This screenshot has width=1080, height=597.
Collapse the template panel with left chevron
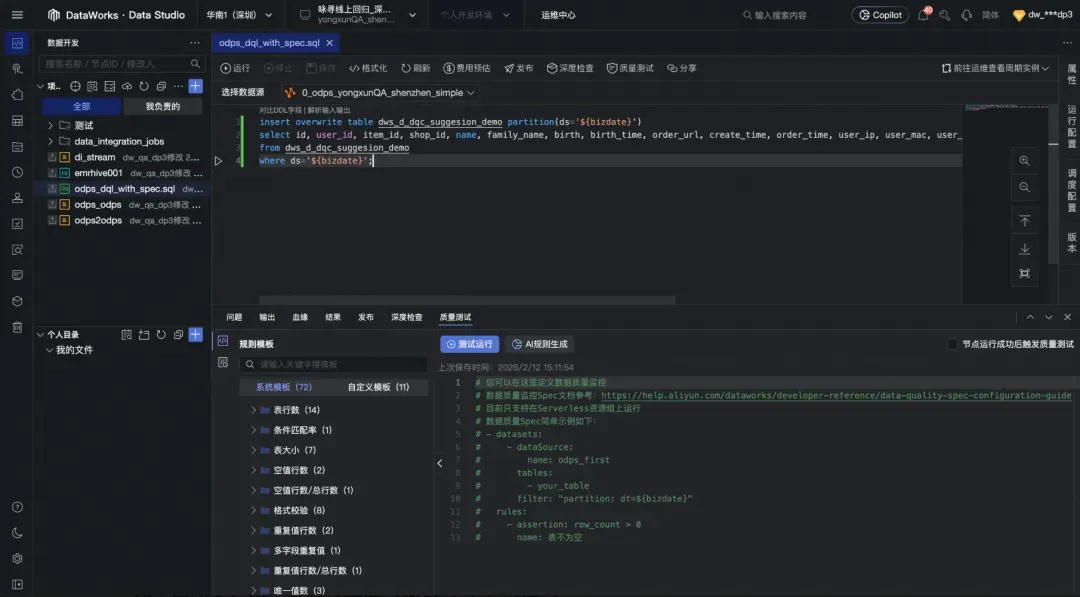coord(440,463)
